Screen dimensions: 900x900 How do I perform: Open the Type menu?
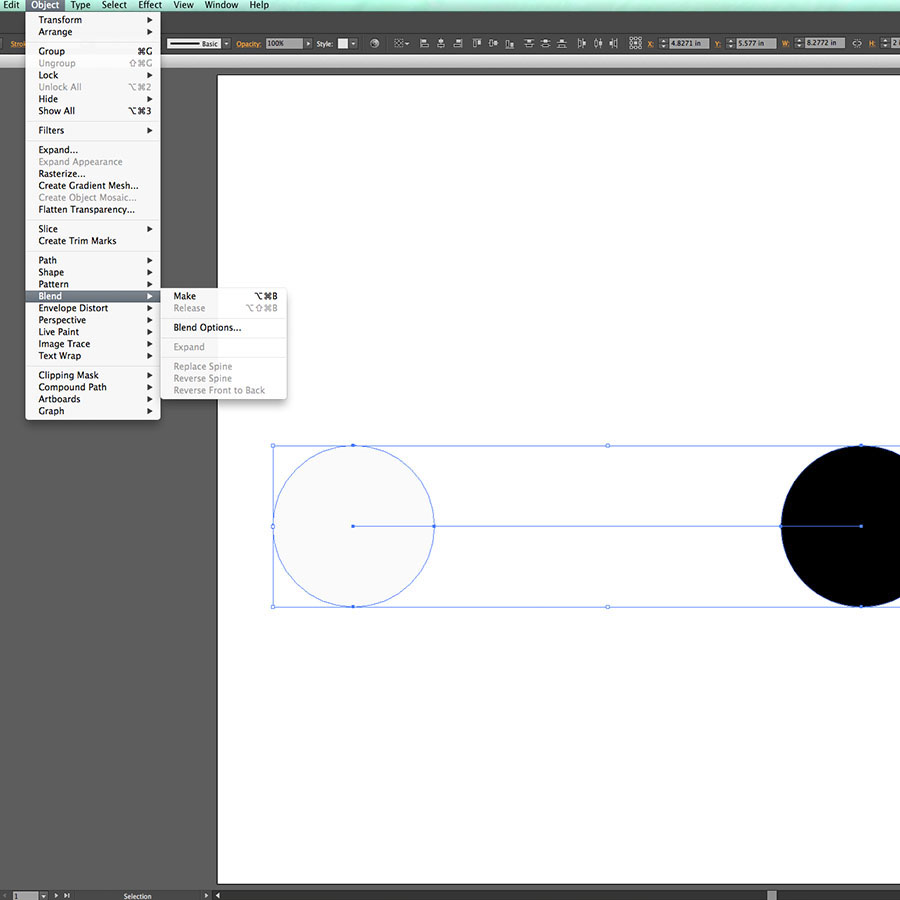[80, 5]
